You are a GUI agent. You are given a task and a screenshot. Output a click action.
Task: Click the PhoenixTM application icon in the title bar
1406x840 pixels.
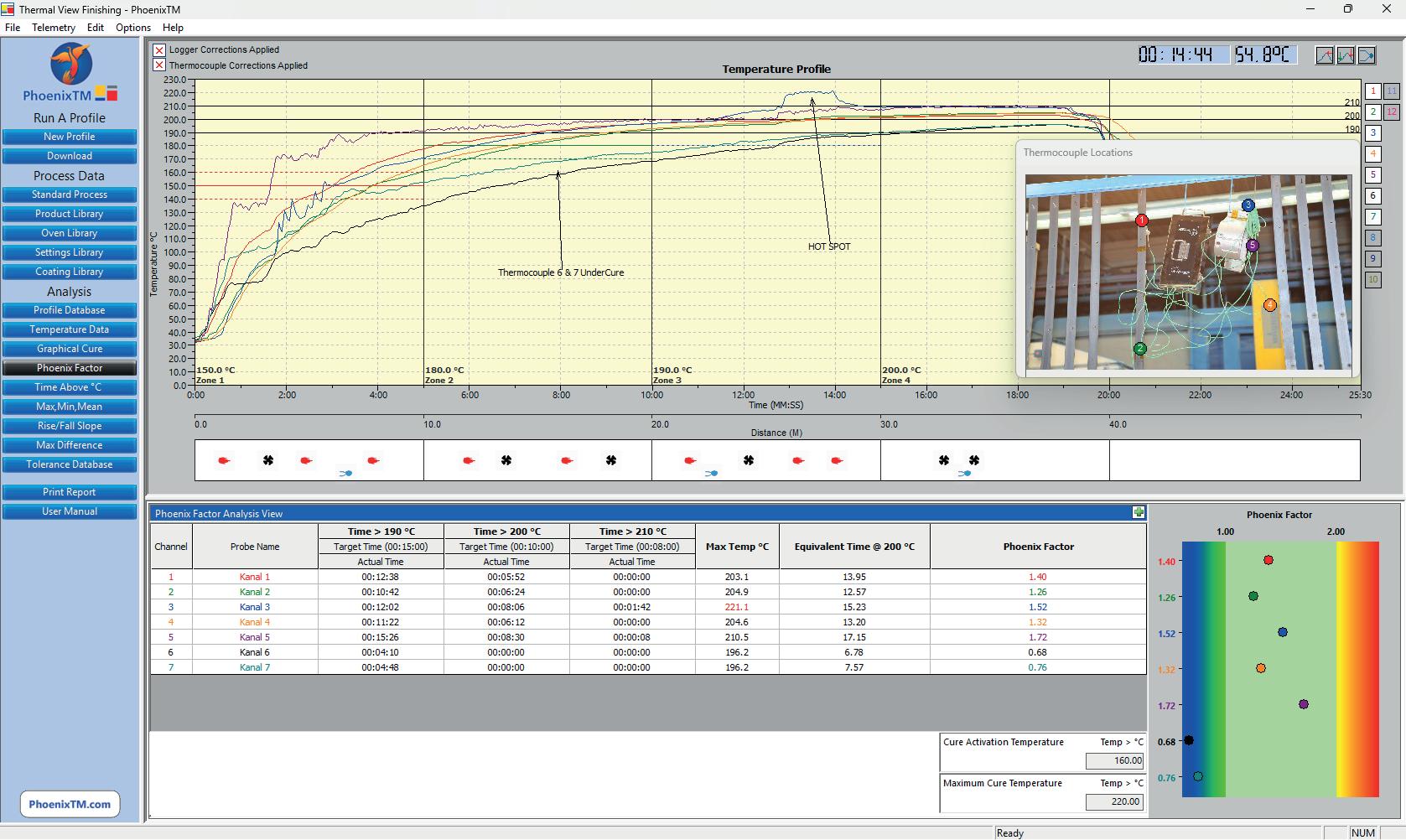click(8, 9)
